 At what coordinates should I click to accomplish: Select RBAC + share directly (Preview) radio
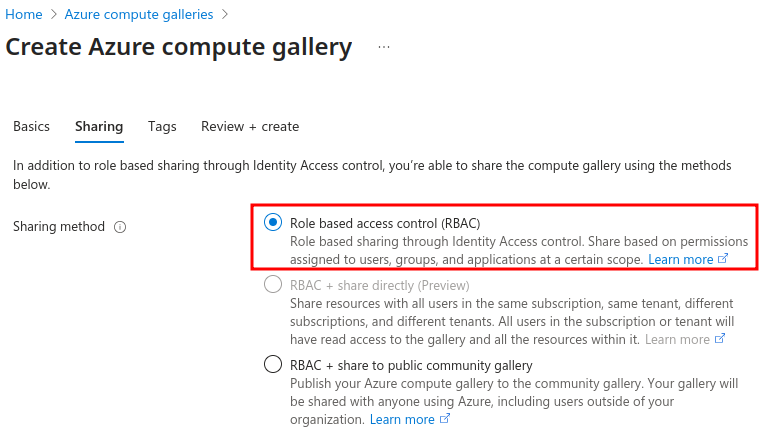pos(273,285)
